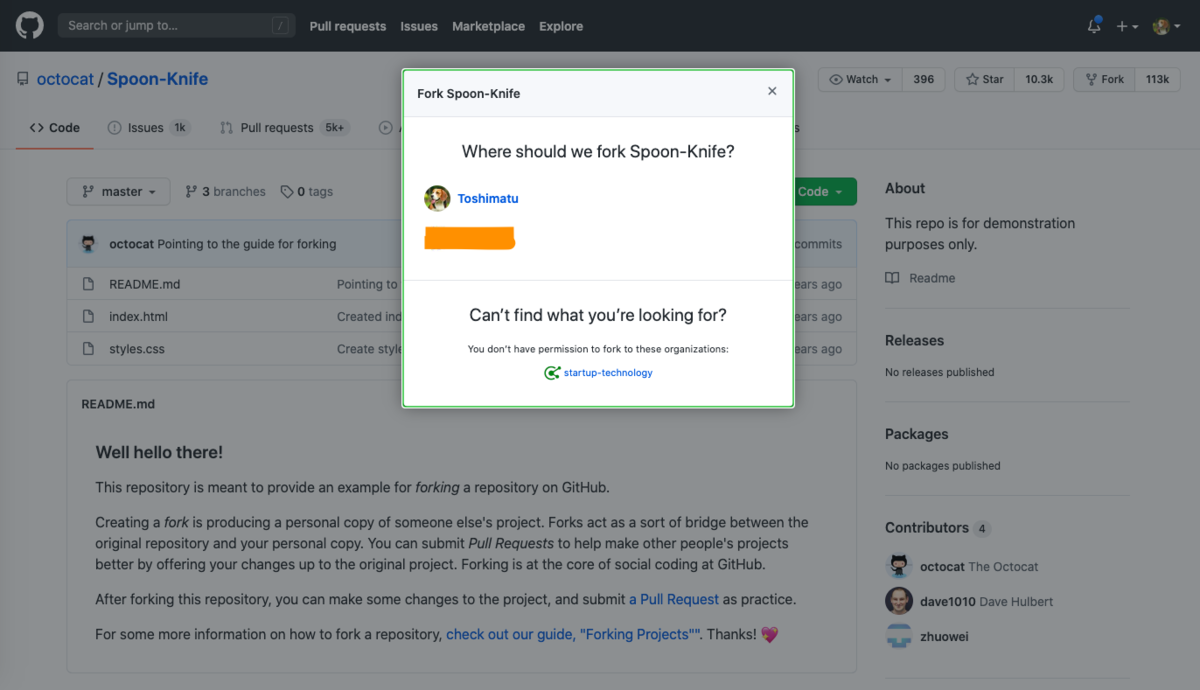
Task: Click octocat avatar in commit row
Action: pyautogui.click(x=90, y=244)
